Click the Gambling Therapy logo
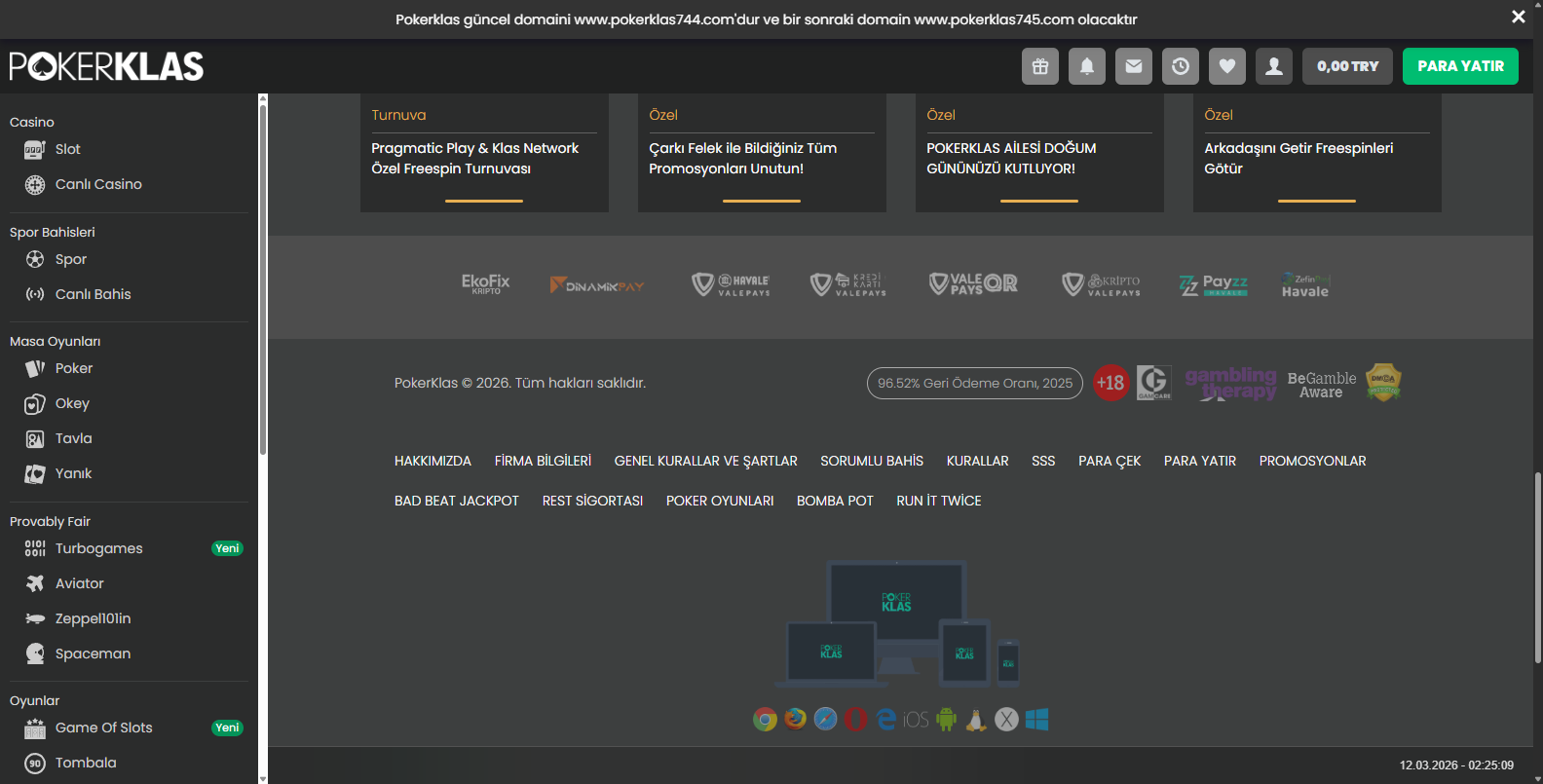1543x784 pixels. [x=1230, y=383]
